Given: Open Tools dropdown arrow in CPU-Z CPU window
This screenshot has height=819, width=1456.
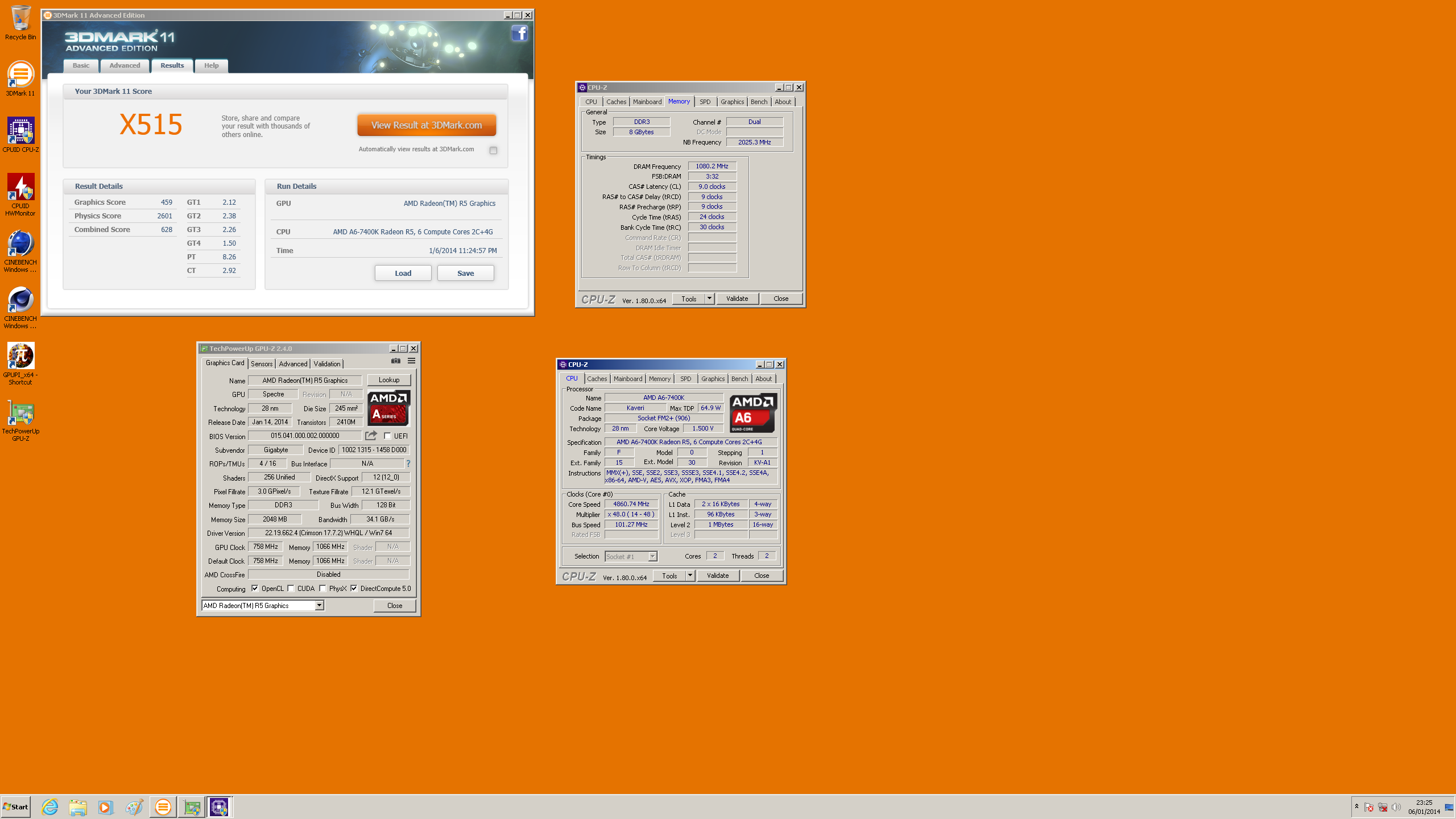Looking at the screenshot, I should (x=690, y=576).
